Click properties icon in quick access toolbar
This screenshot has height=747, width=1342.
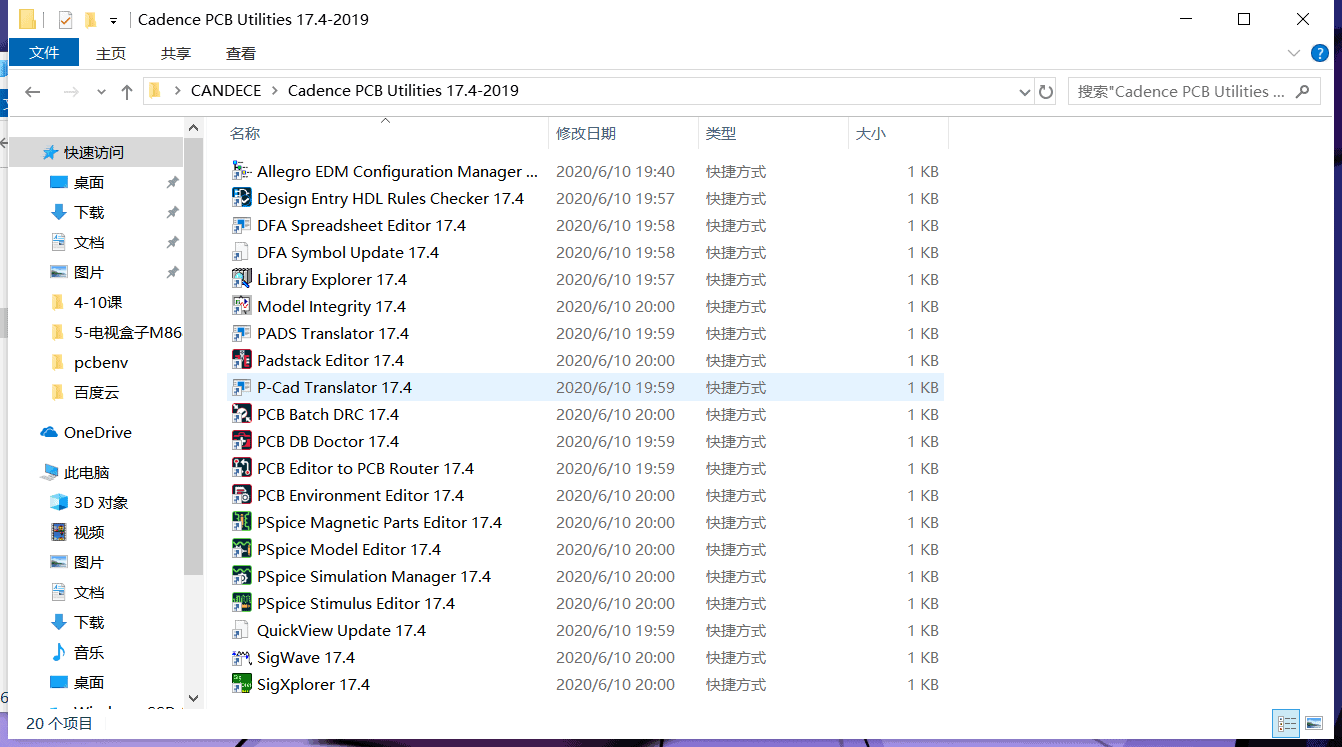pyautogui.click(x=66, y=20)
